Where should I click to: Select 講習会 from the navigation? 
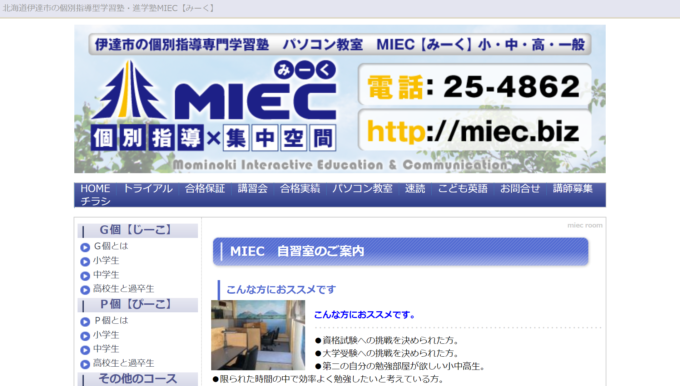(252, 189)
